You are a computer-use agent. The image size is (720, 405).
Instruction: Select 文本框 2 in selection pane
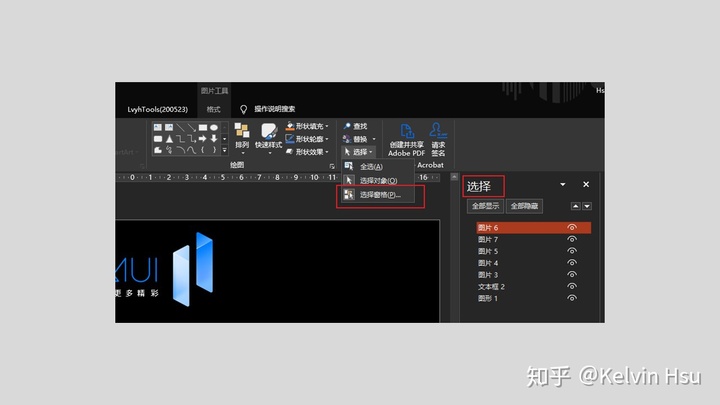pyautogui.click(x=491, y=287)
